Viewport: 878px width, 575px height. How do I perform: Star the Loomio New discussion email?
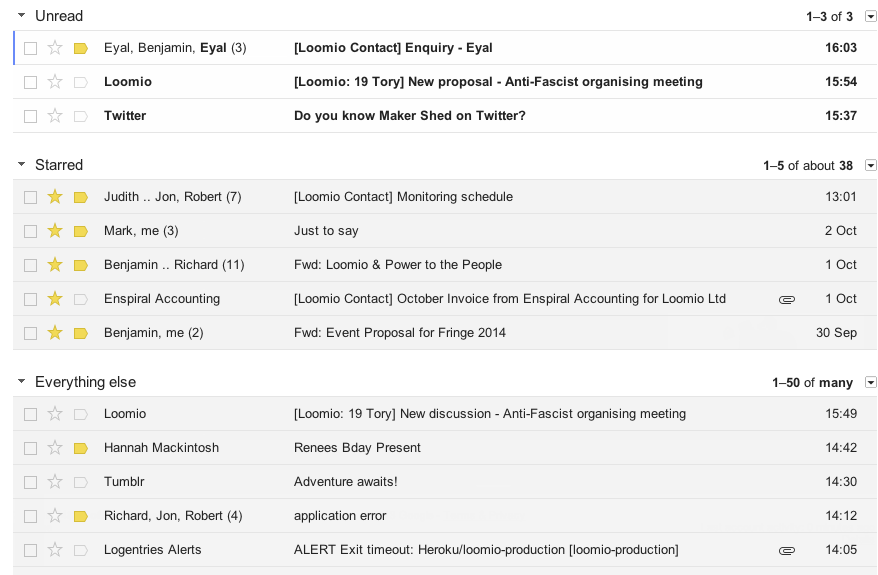55,414
